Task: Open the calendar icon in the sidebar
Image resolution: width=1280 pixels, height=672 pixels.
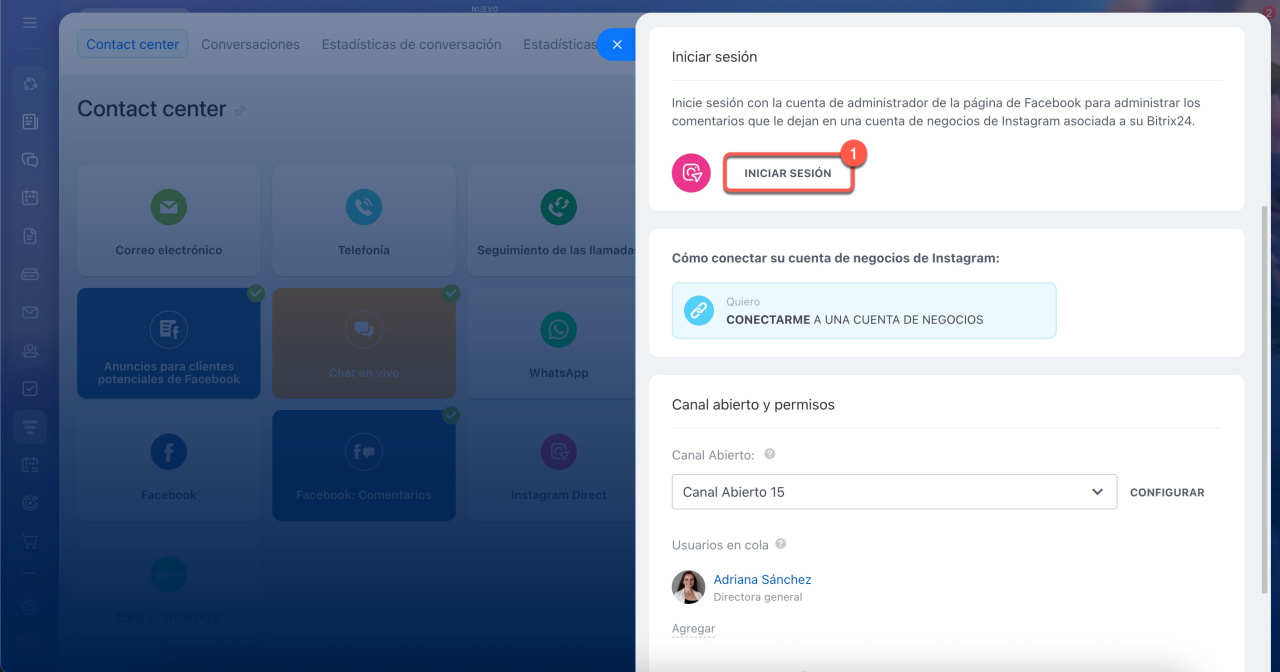Action: [x=30, y=198]
